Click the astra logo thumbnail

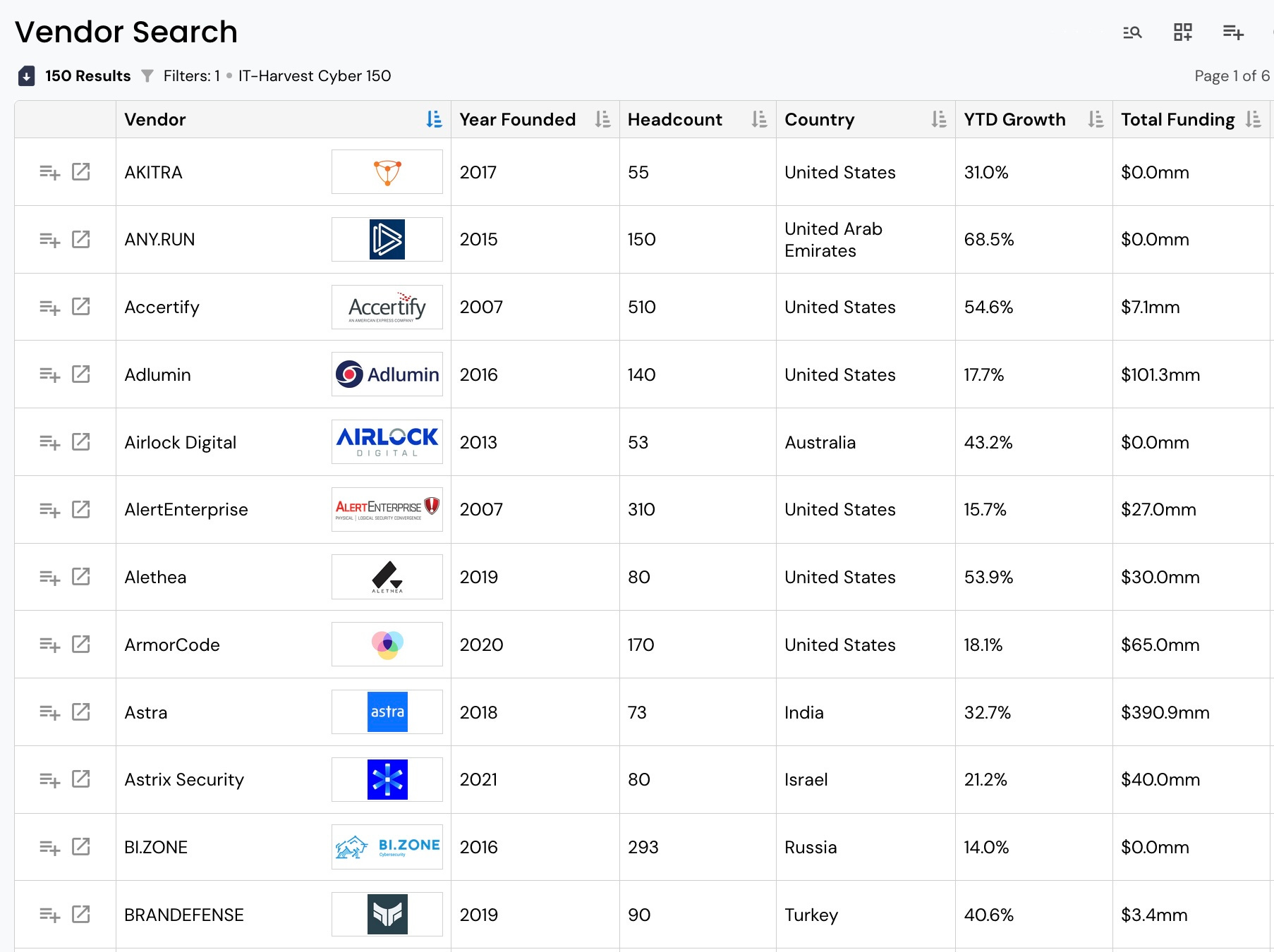[387, 712]
